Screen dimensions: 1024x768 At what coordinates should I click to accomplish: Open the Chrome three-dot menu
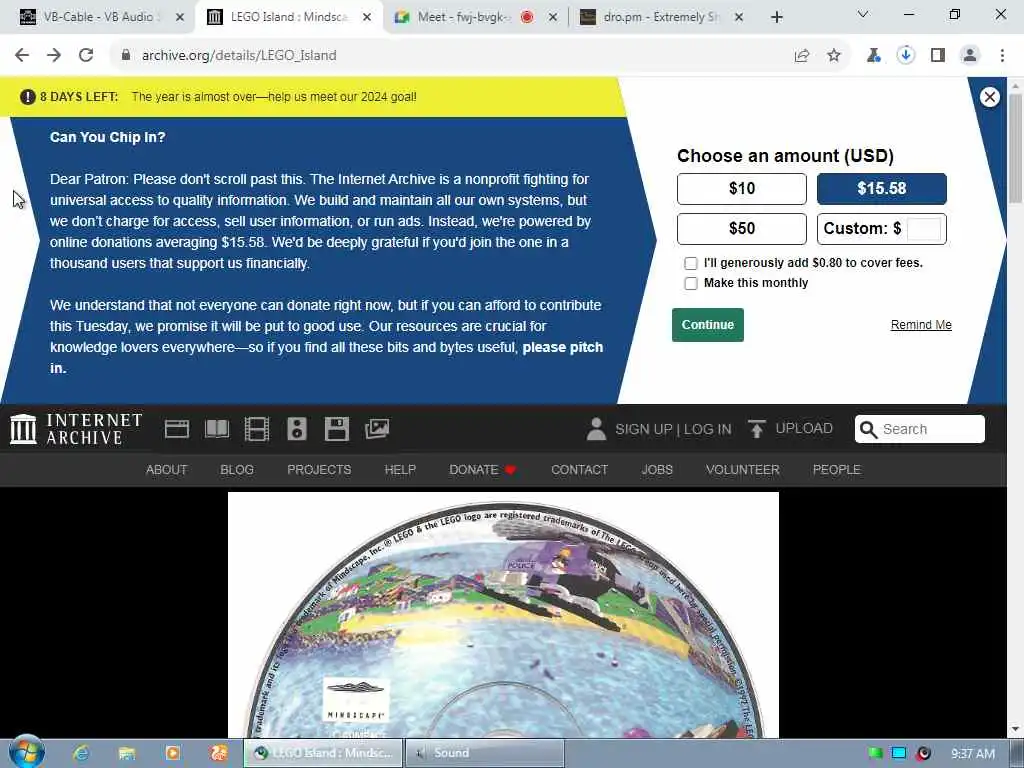click(x=1002, y=56)
